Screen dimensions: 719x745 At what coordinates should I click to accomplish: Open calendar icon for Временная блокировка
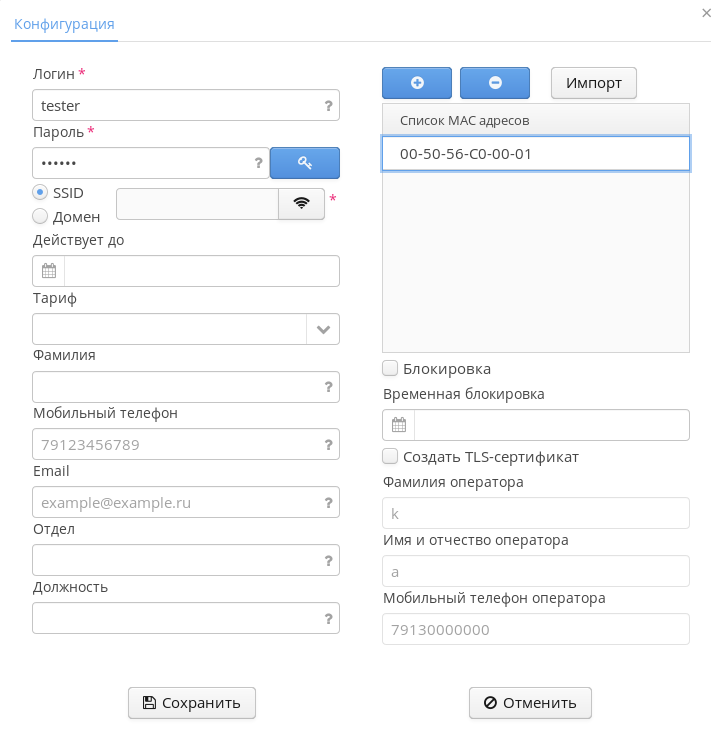tap(399, 425)
